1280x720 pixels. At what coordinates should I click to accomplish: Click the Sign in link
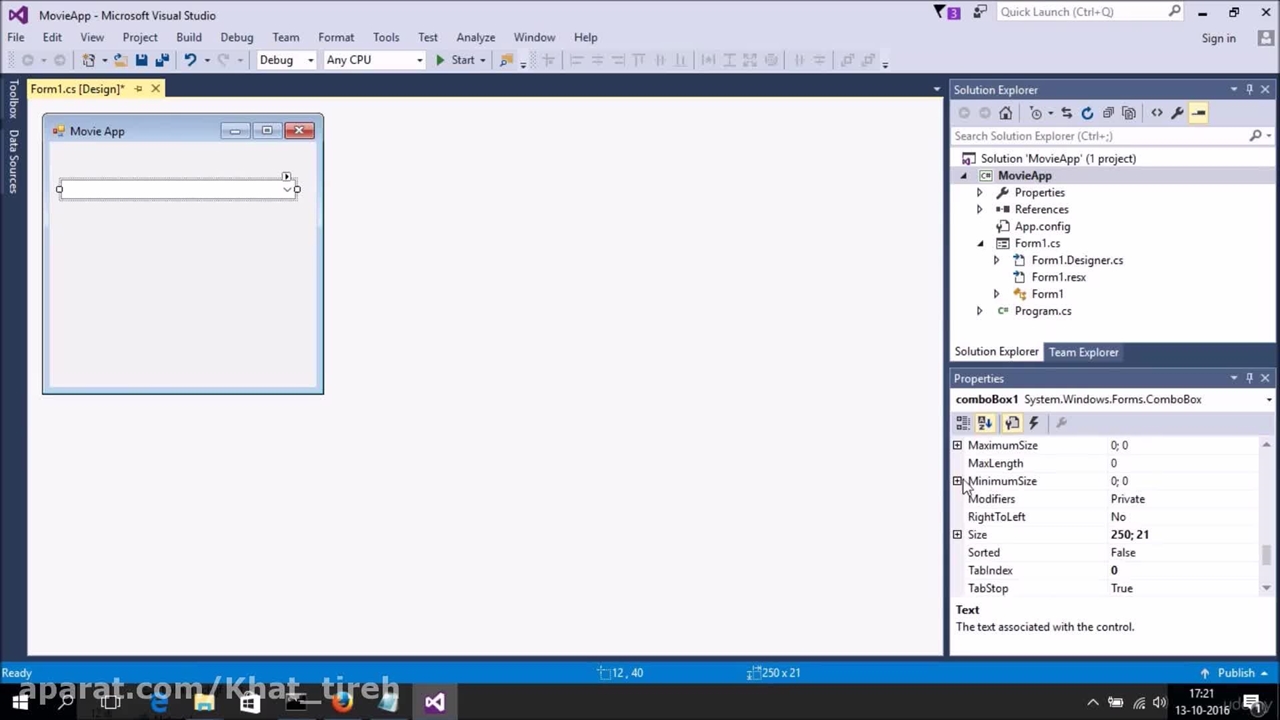(1218, 38)
